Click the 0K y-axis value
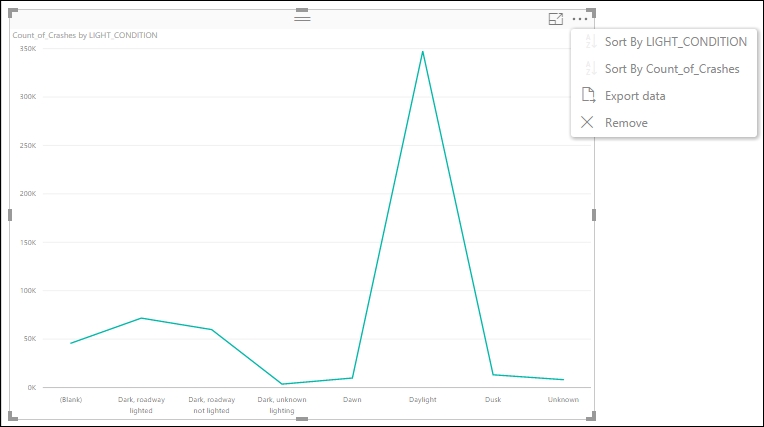The height and width of the screenshot is (427, 764). [x=32, y=388]
